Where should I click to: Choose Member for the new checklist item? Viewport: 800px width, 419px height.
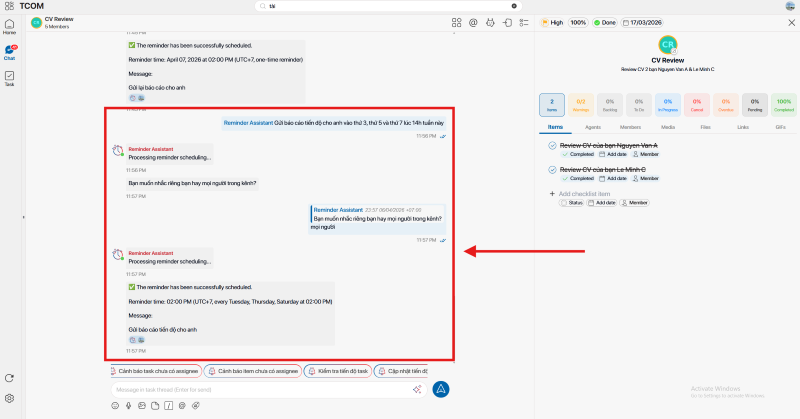point(634,203)
